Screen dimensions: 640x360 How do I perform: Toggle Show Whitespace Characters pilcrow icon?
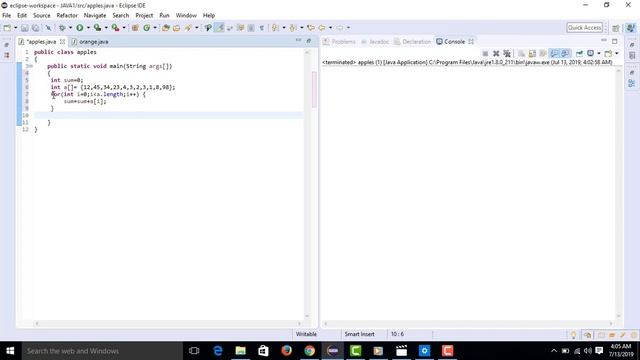262,28
